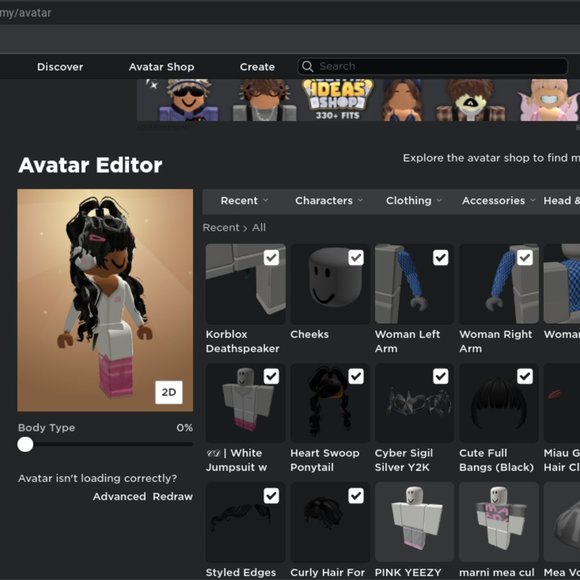Select the Heart Swoop Ponytail thumbnail
The image size is (580, 580).
pyautogui.click(x=330, y=403)
